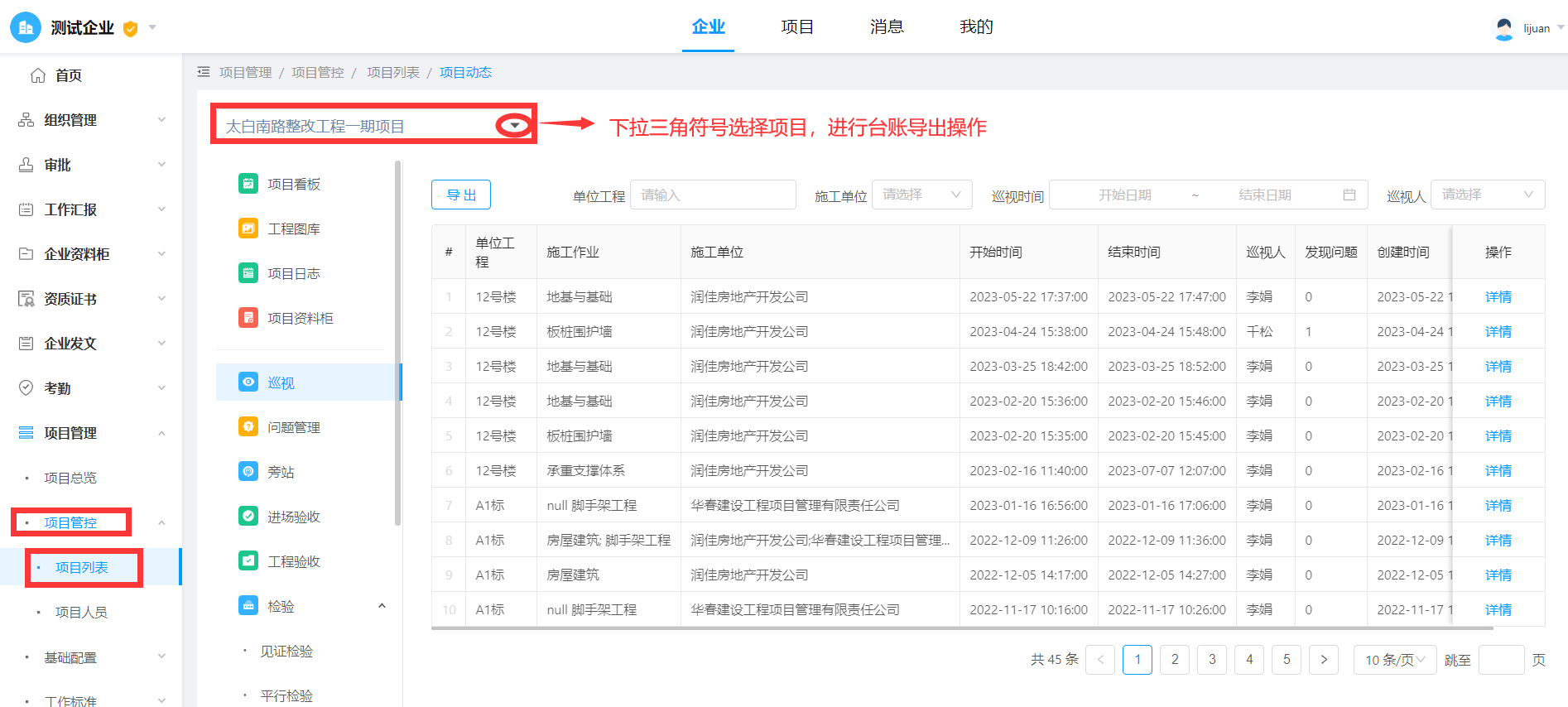Open the 巡视人 select dropdown
The width and height of the screenshot is (1568, 707).
1488,195
